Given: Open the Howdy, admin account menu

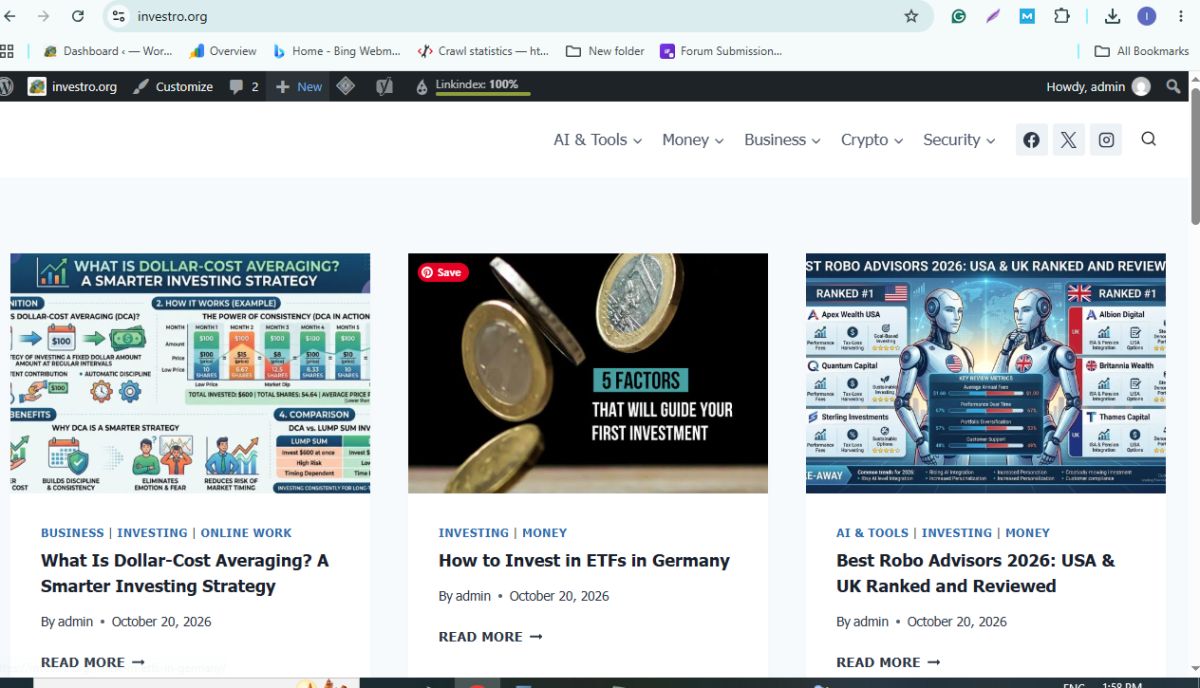Looking at the screenshot, I should point(1098,87).
